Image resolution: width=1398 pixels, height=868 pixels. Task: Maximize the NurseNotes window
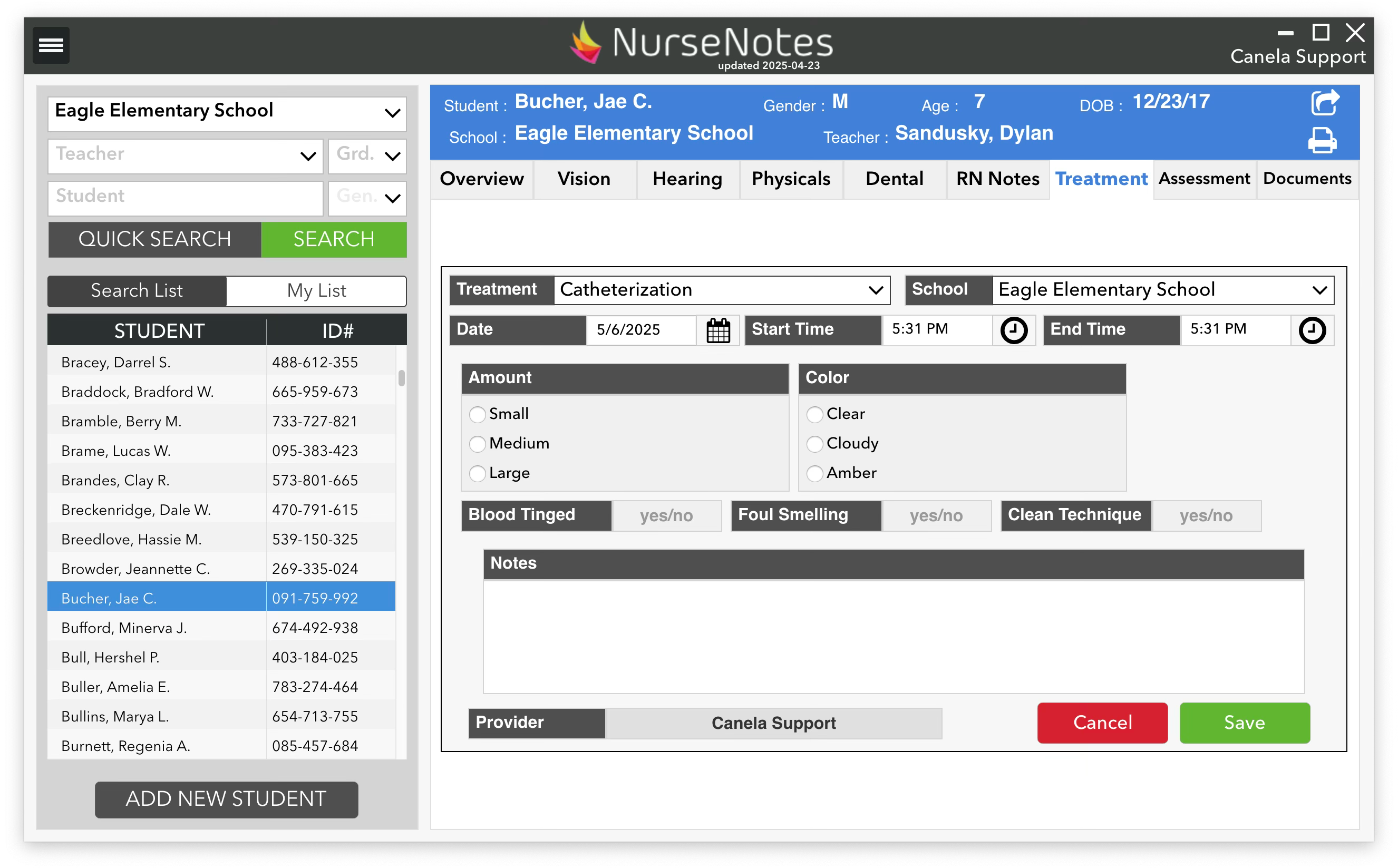[x=1321, y=33]
